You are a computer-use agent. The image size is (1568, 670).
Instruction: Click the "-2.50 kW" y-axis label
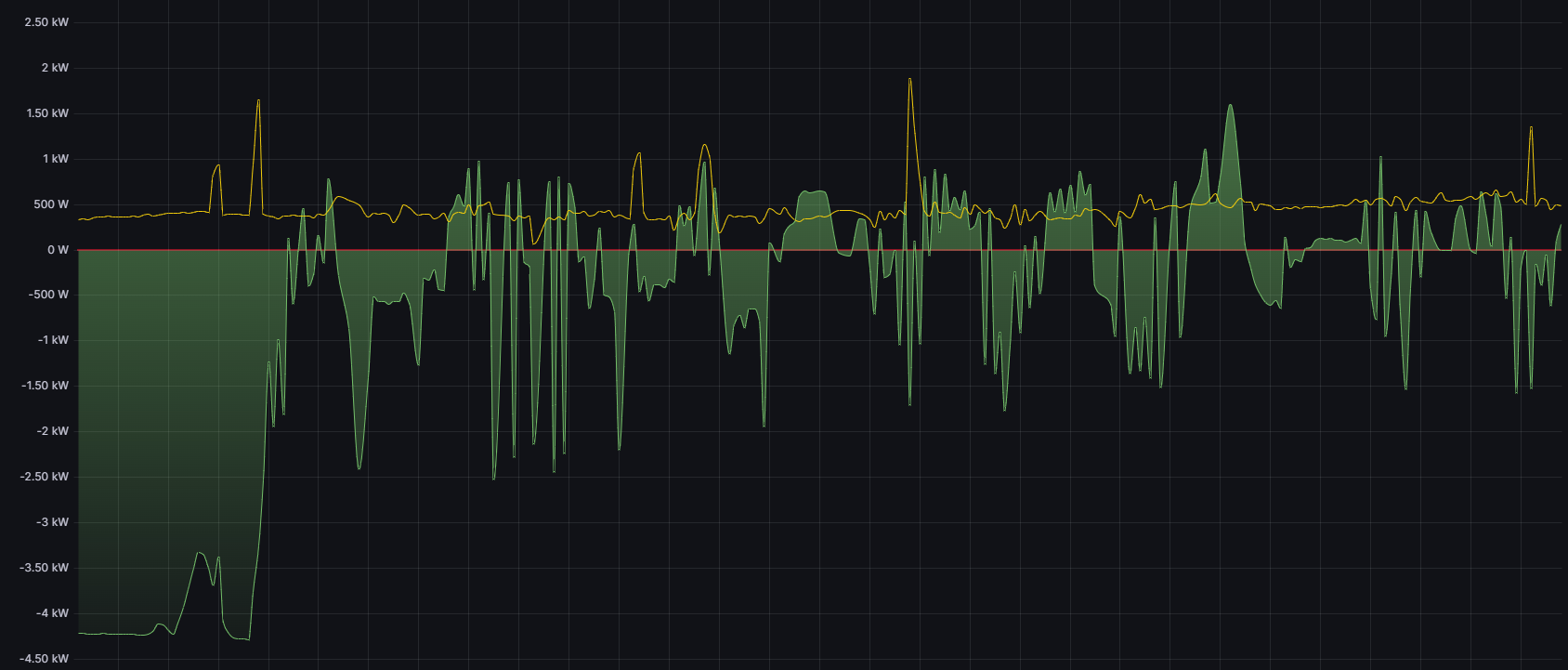(x=45, y=477)
